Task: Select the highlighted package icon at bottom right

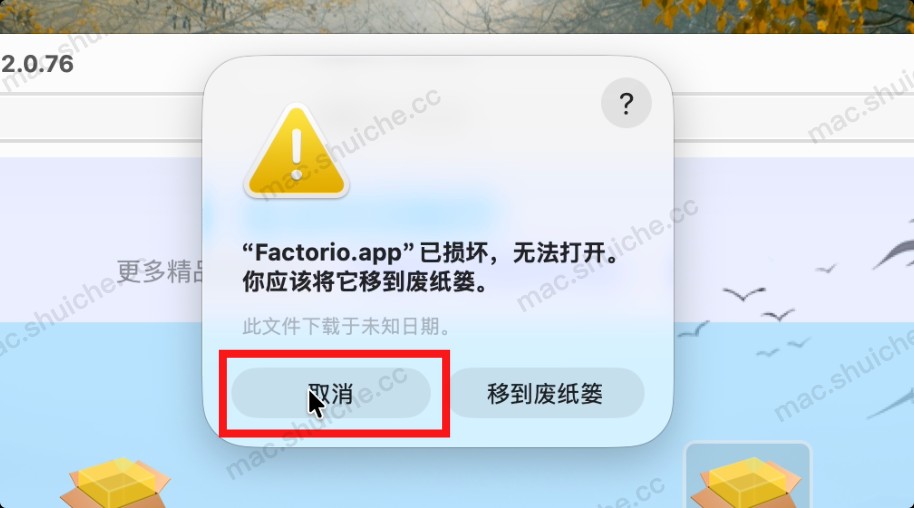Action: click(748, 476)
